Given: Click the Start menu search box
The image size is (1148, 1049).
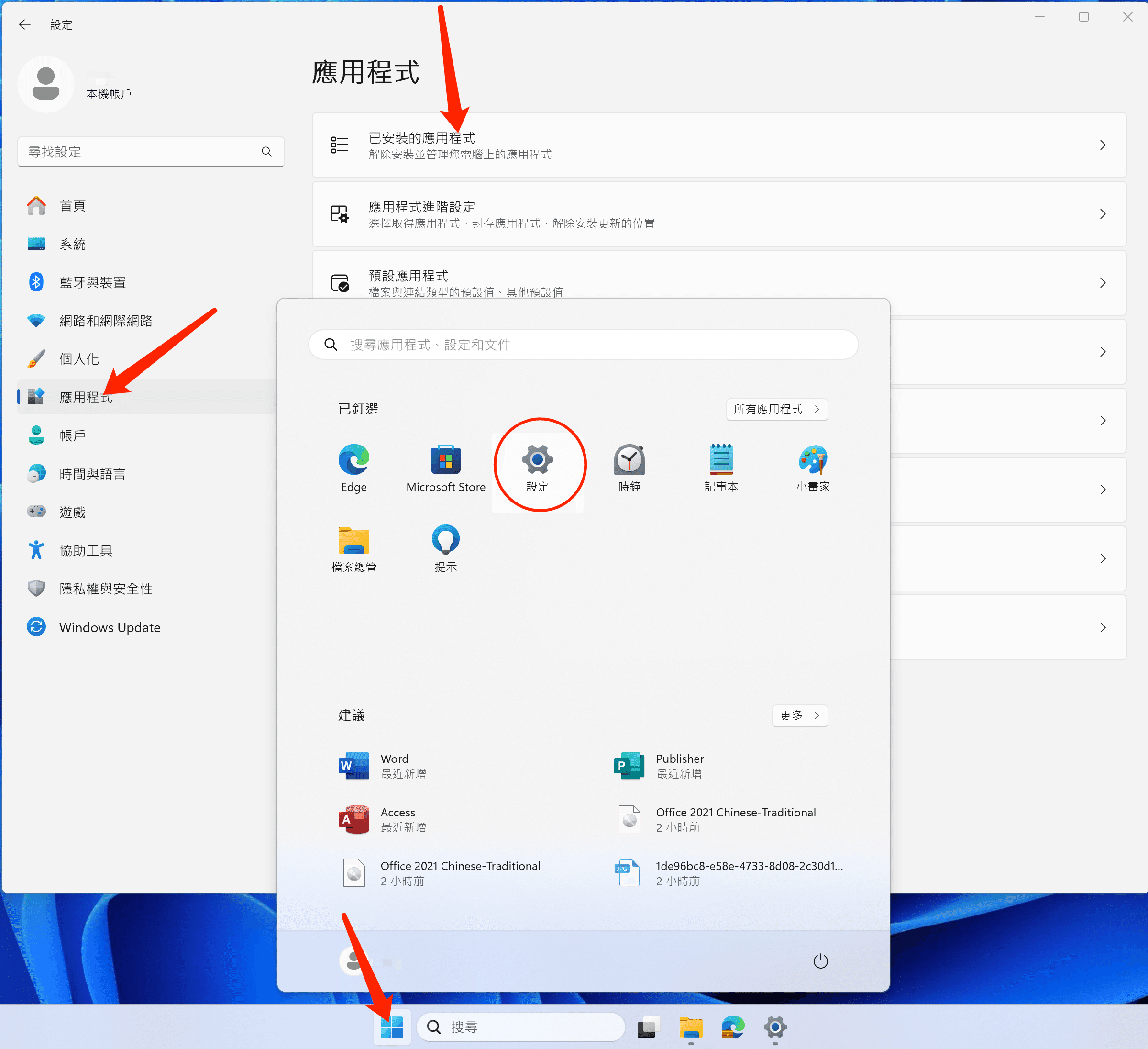Looking at the screenshot, I should coord(583,345).
